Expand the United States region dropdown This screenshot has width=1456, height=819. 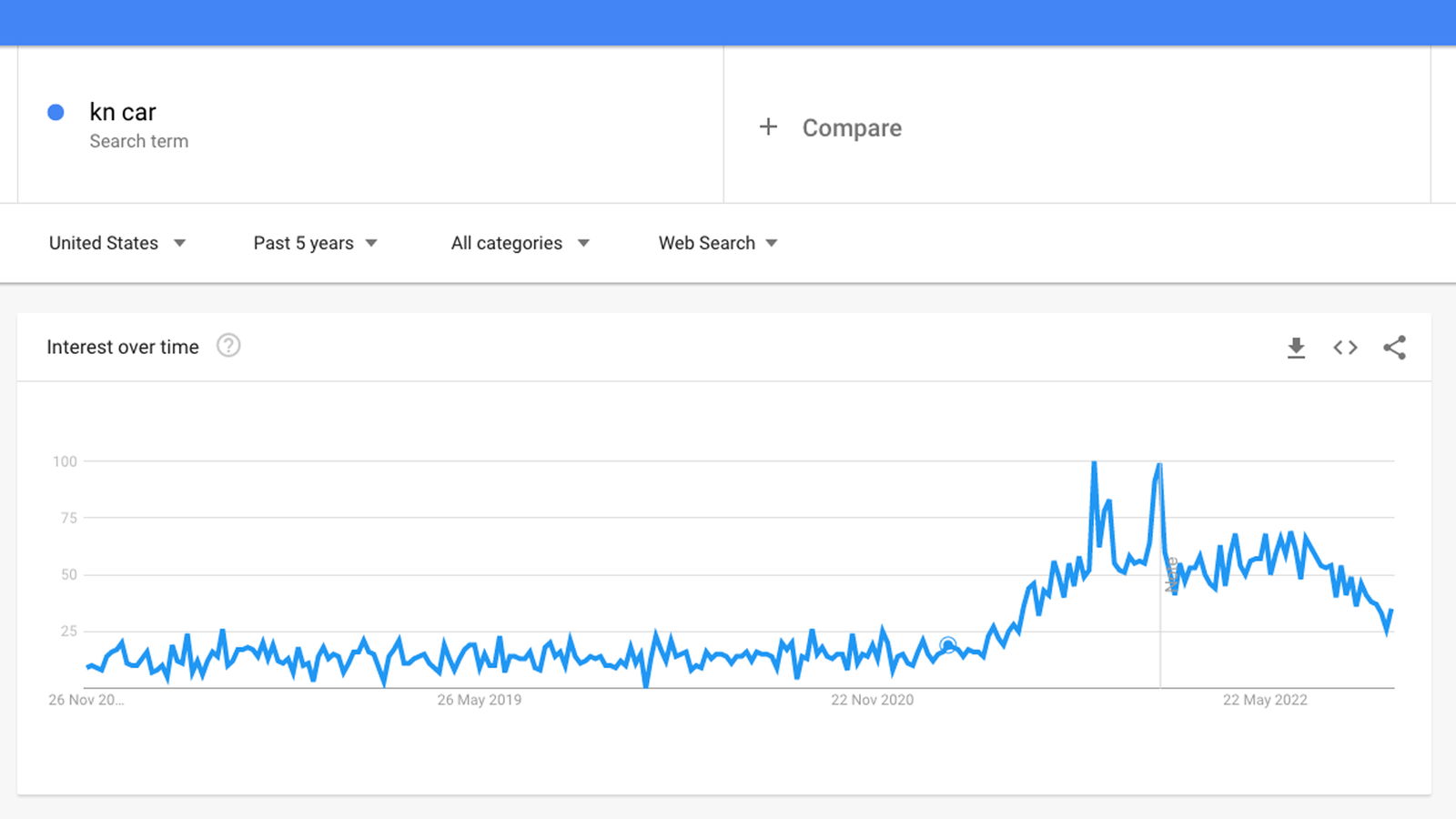(x=117, y=243)
